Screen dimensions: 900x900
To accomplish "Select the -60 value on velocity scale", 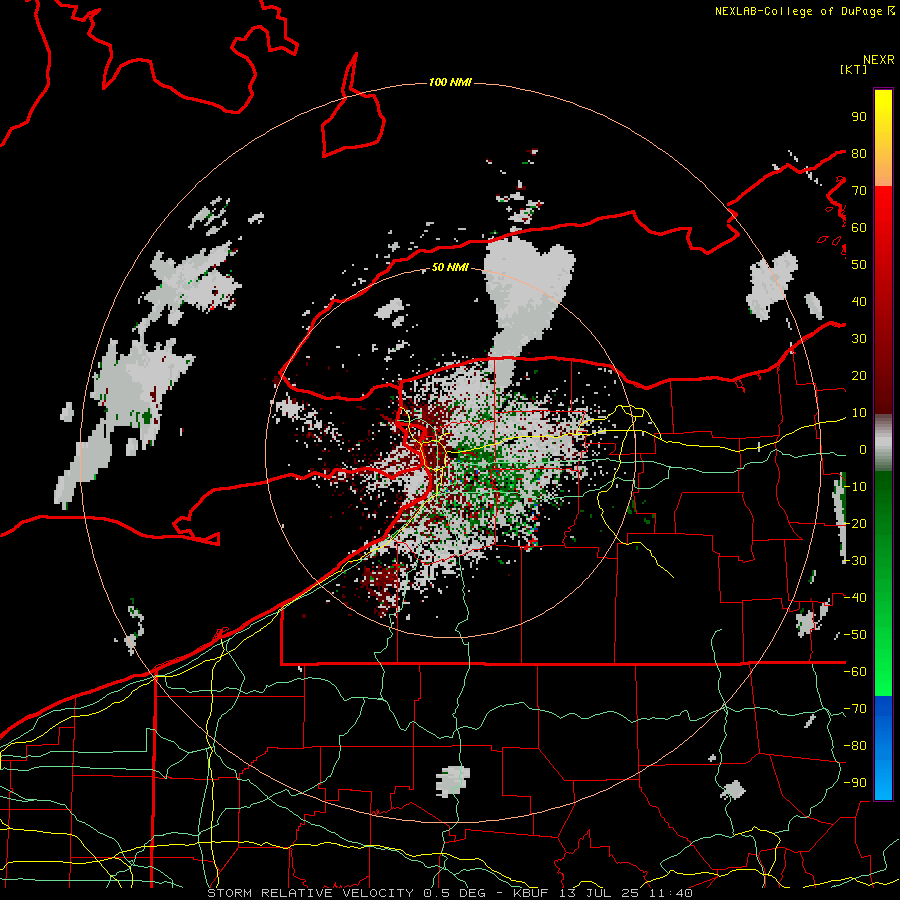I will pos(856,672).
